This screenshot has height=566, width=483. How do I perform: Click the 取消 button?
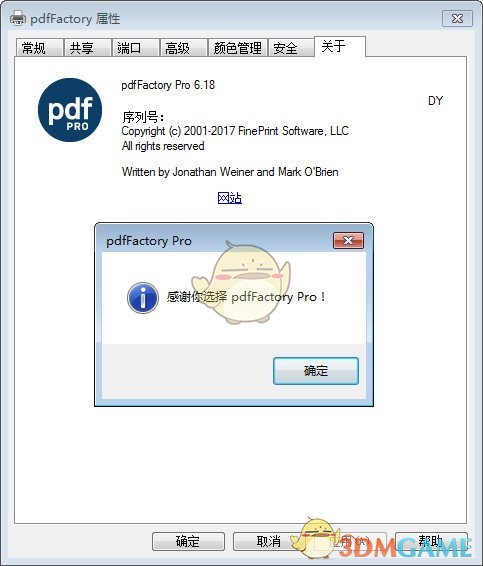coord(269,541)
